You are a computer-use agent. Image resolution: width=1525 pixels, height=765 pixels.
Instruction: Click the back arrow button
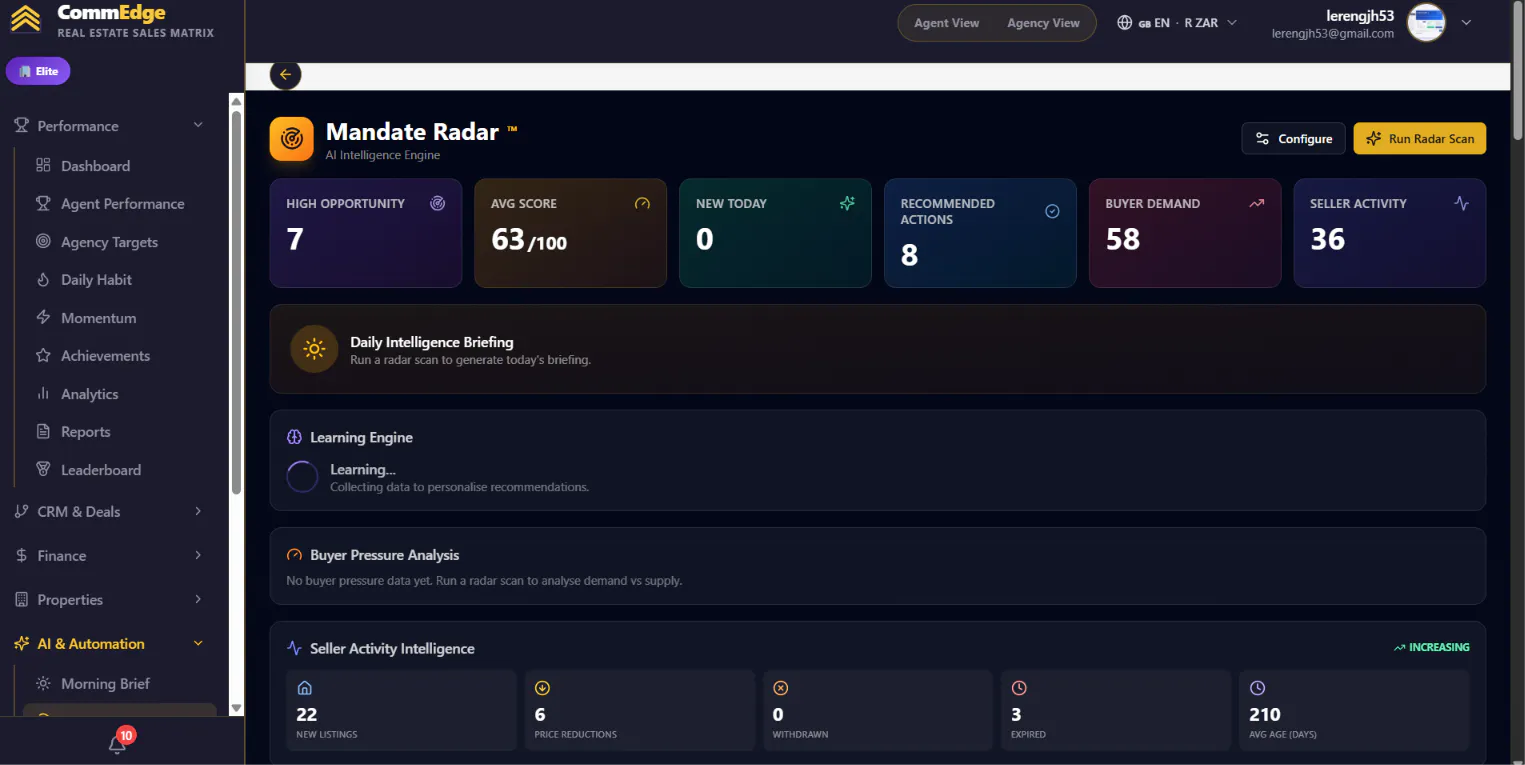tap(285, 74)
